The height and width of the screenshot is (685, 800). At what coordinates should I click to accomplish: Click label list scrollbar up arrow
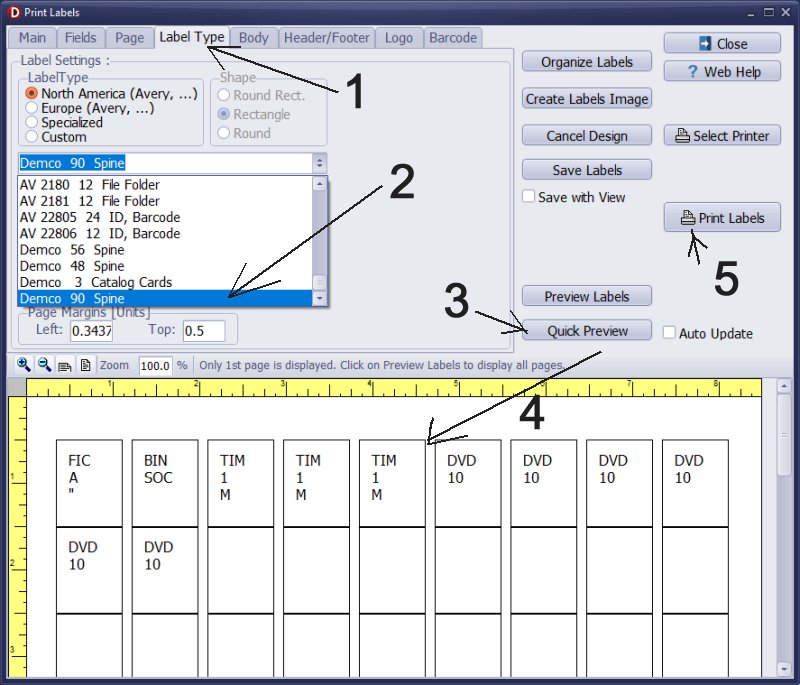(319, 184)
